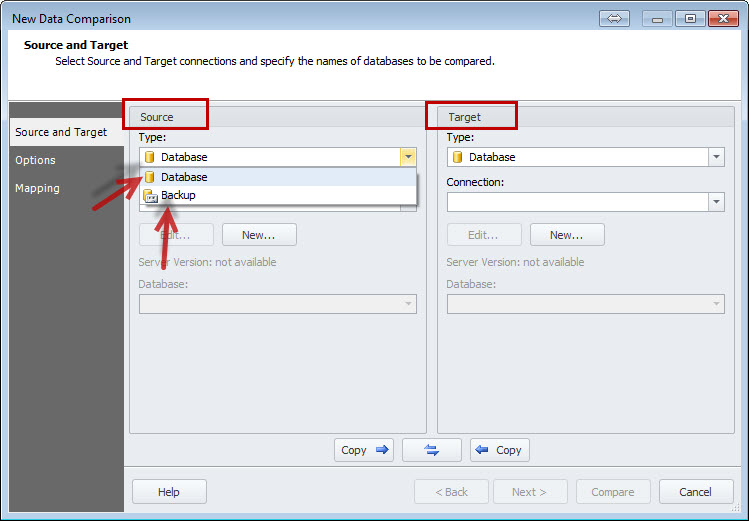Open the Target Connection dropdown

click(716, 202)
